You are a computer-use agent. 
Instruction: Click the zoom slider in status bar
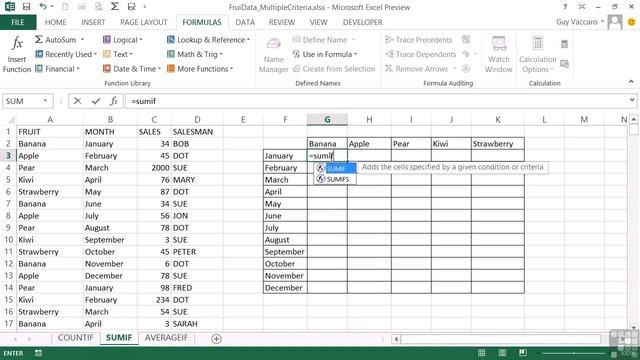573,353
